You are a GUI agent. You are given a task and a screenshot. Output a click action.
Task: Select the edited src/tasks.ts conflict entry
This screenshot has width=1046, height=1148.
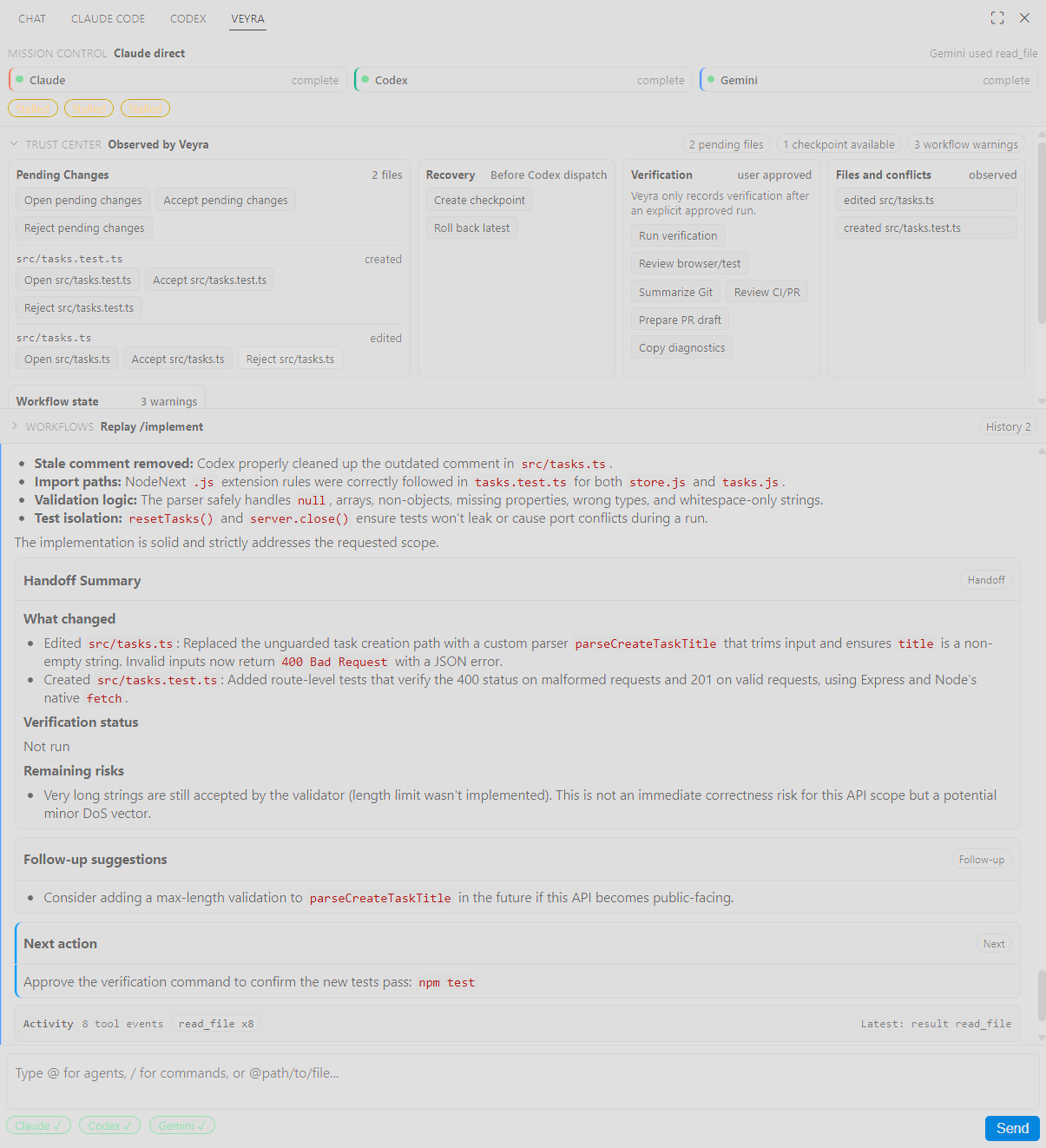(926, 200)
